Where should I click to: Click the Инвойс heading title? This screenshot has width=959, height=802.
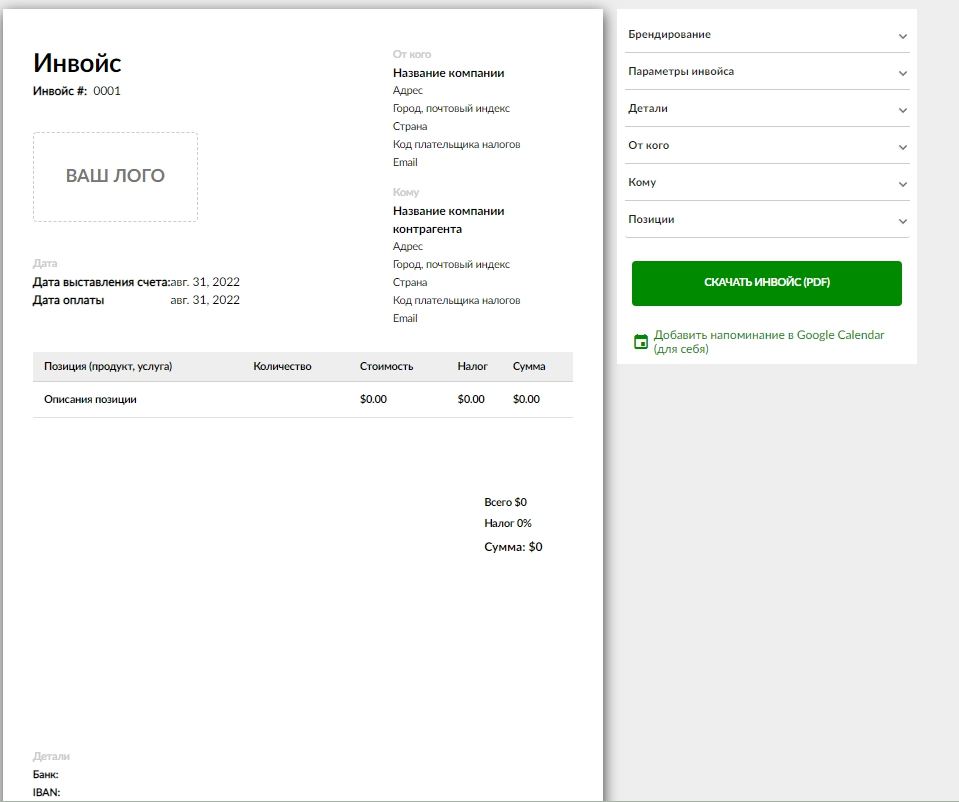(x=77, y=63)
